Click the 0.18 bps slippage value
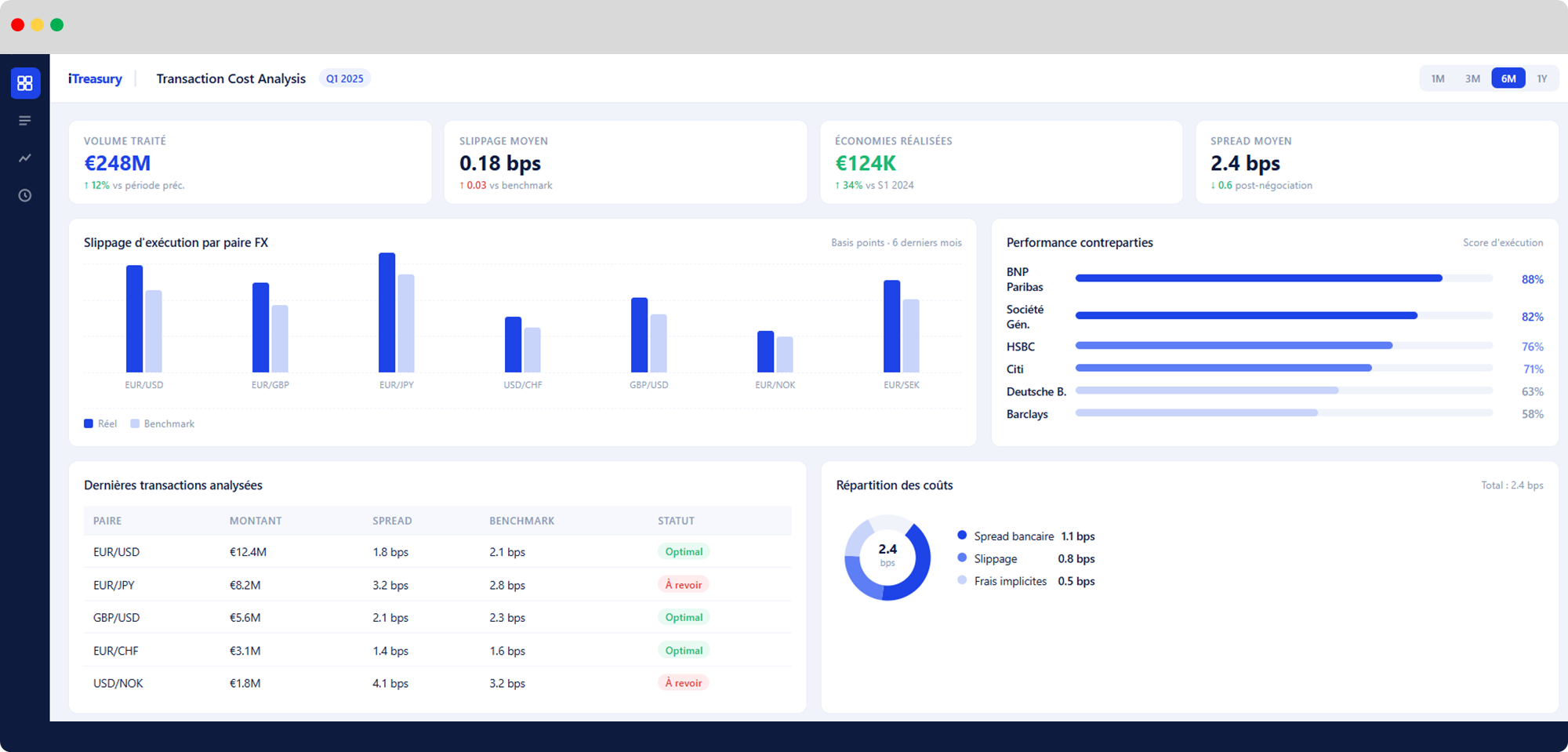Viewport: 1568px width, 752px height. click(500, 163)
